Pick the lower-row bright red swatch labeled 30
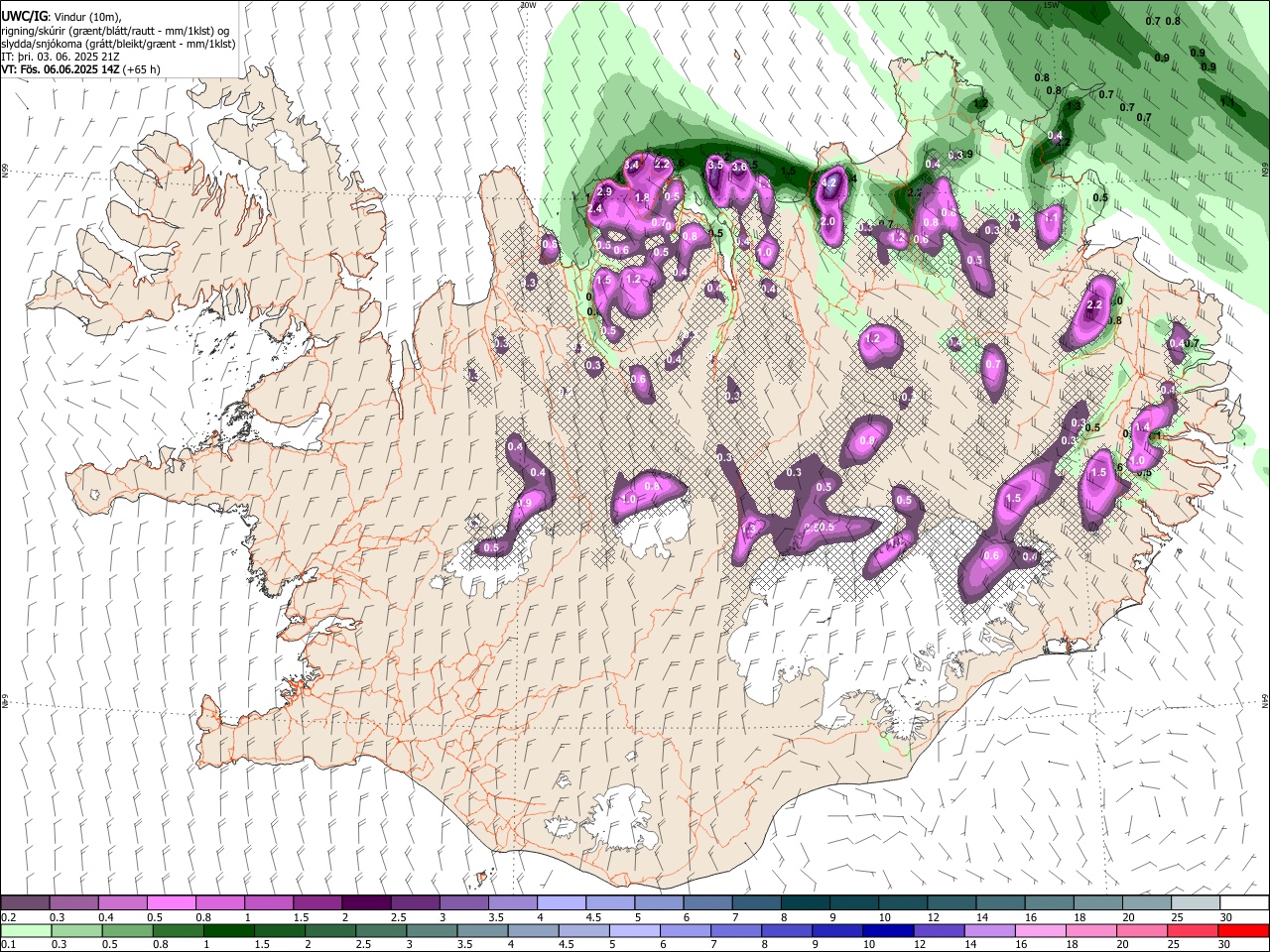The width and height of the screenshot is (1270, 952). point(1242,930)
